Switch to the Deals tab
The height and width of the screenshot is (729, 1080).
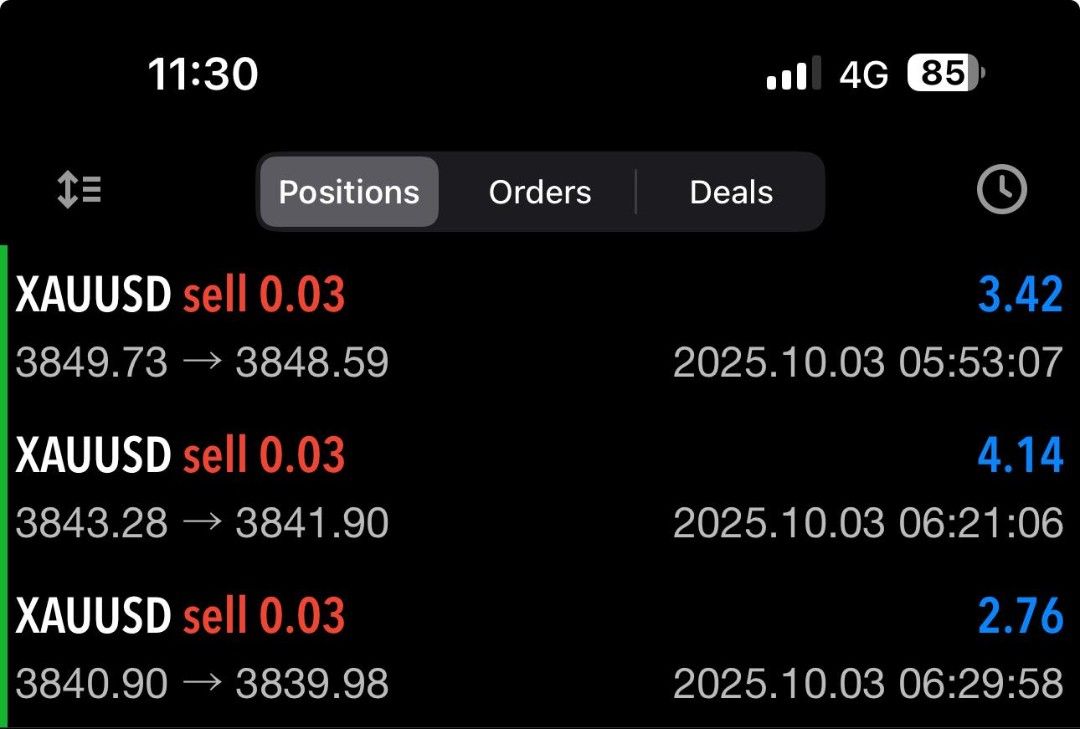[730, 191]
